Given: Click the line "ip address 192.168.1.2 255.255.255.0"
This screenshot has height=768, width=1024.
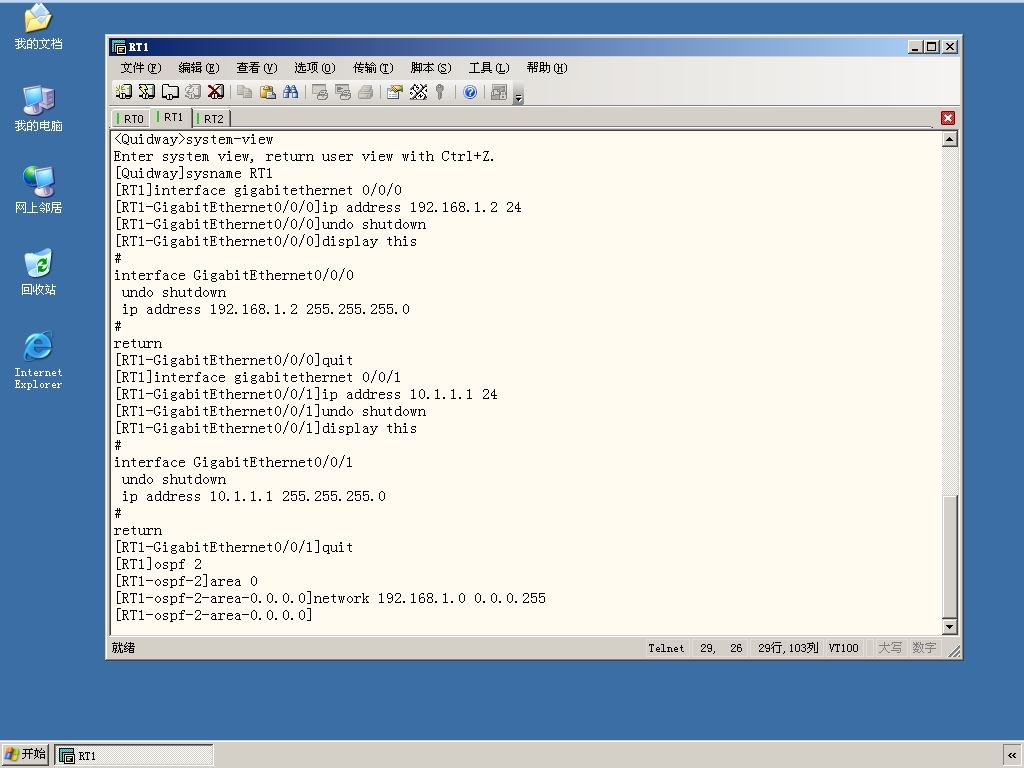Looking at the screenshot, I should click(x=266, y=309).
